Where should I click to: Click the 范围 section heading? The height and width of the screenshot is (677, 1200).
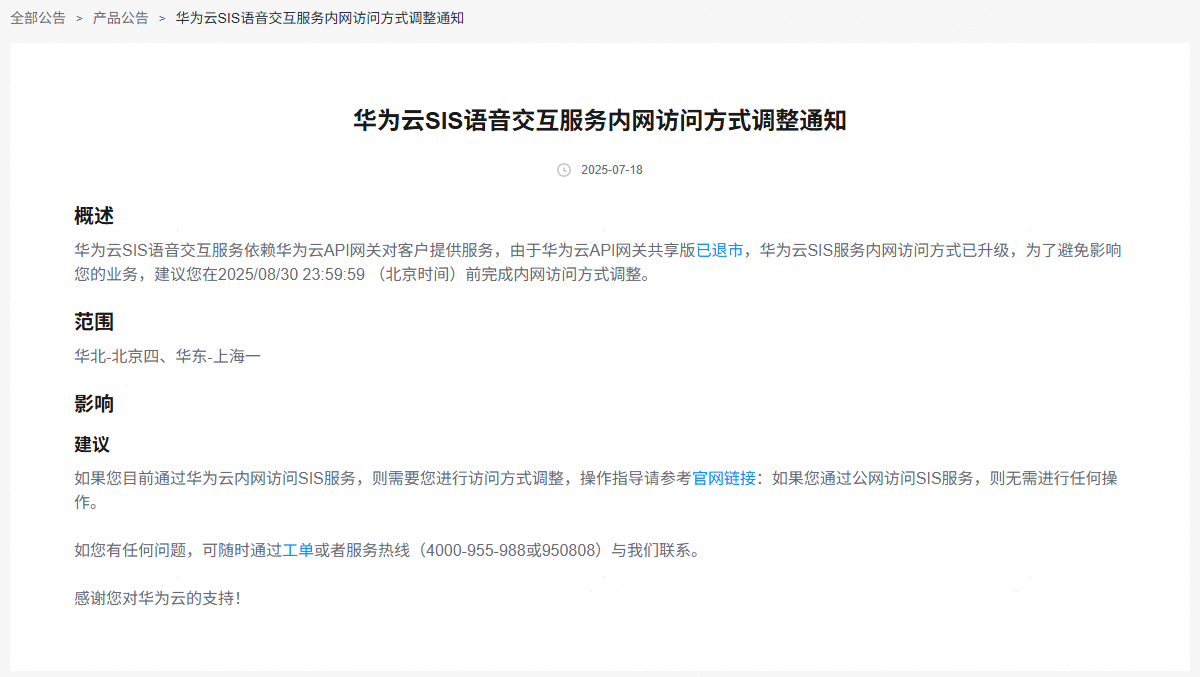click(94, 322)
